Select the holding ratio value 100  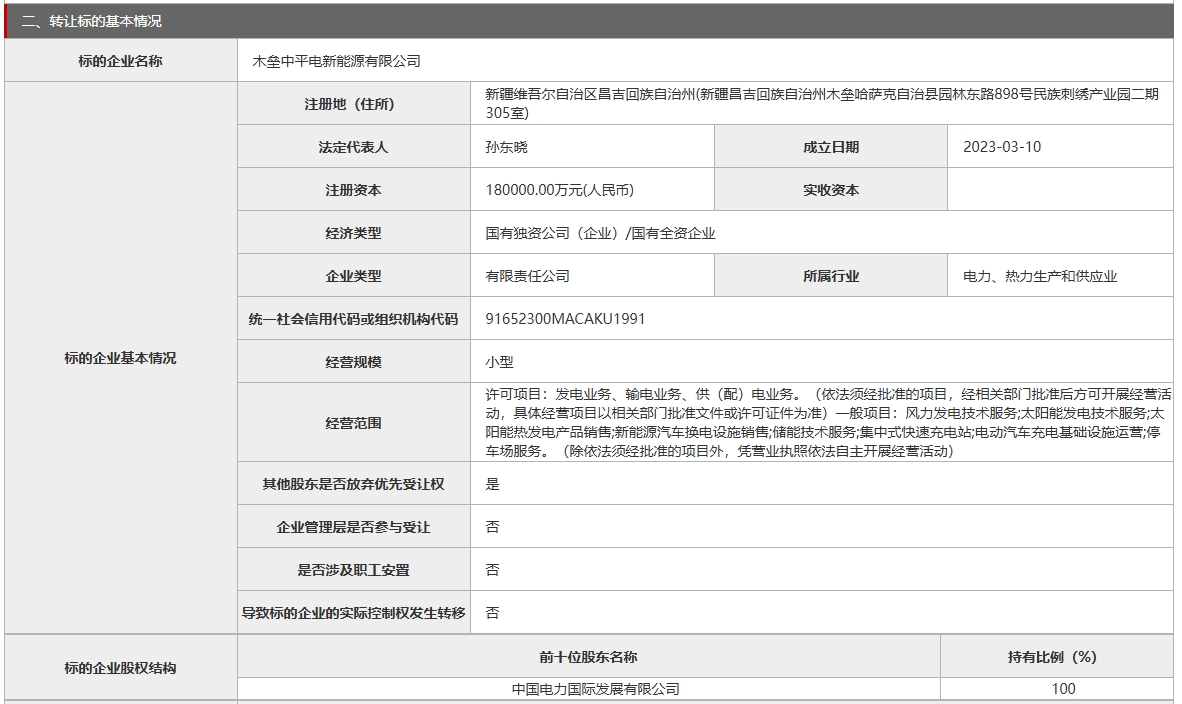[x=1064, y=689]
